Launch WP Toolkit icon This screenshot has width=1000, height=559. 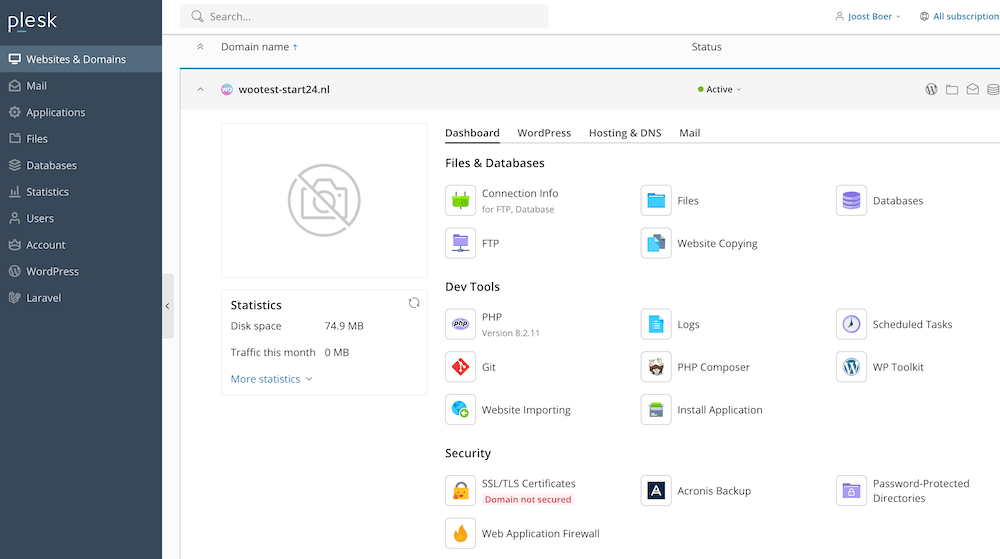tap(851, 367)
